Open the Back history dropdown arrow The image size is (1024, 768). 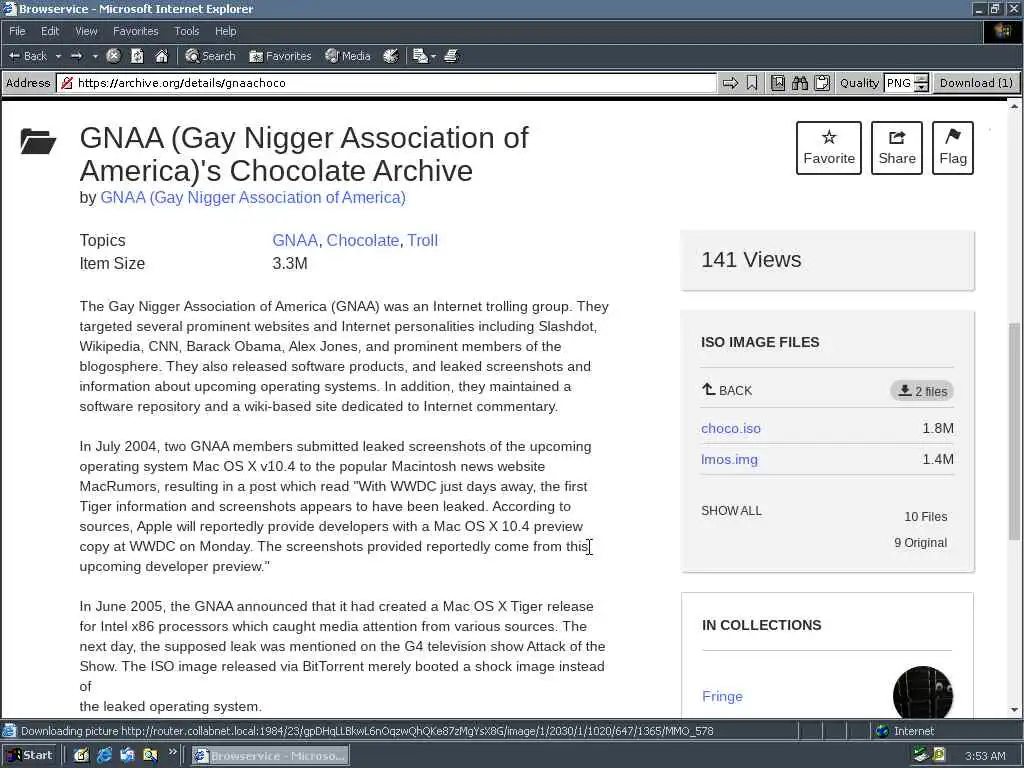pos(58,57)
